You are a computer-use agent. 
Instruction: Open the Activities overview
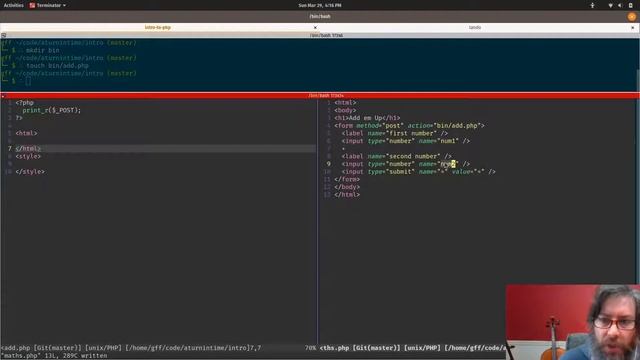click(13, 5)
